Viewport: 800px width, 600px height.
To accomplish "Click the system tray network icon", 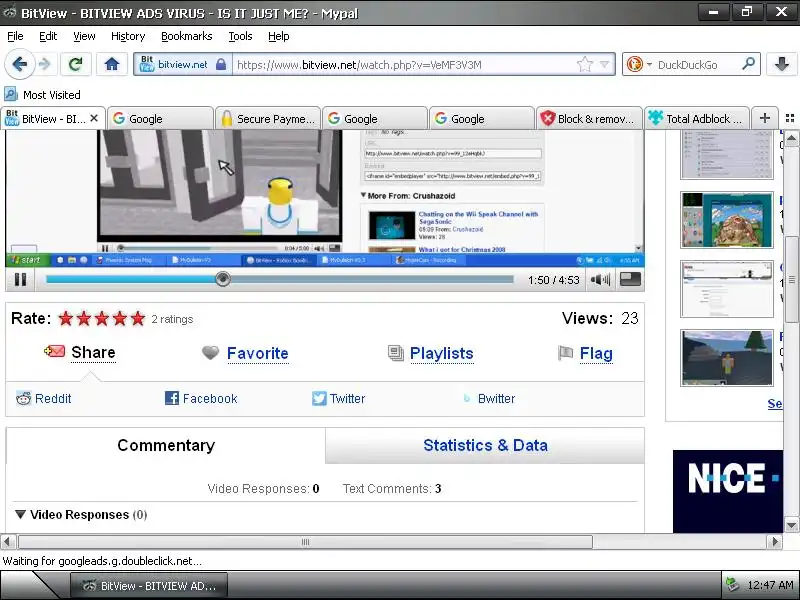I will (x=732, y=585).
